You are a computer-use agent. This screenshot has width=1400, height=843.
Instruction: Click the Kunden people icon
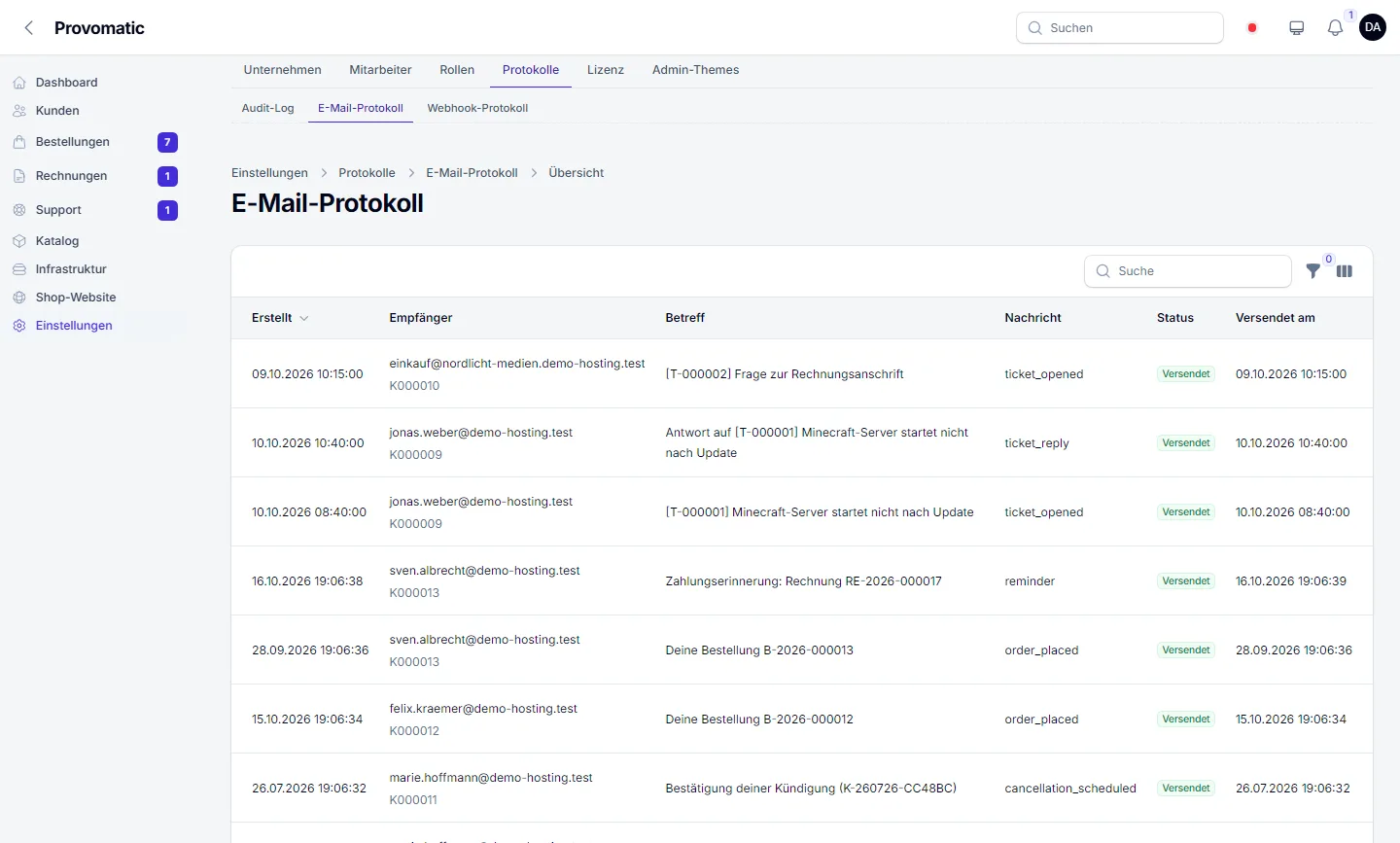click(x=19, y=111)
